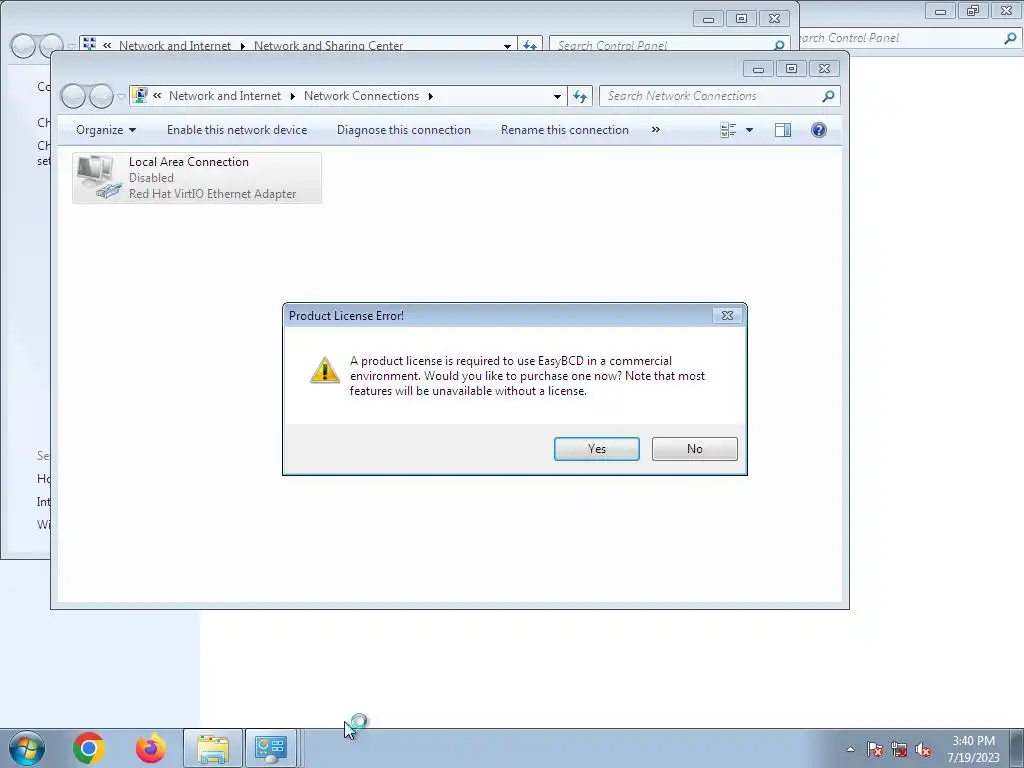
Task: Open Windows Explorer taskbar button
Action: 213,748
